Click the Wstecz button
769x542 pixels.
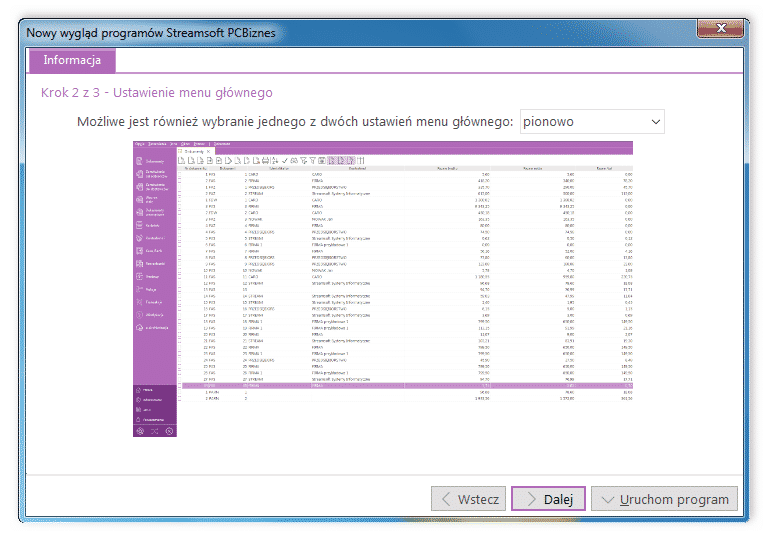point(468,499)
